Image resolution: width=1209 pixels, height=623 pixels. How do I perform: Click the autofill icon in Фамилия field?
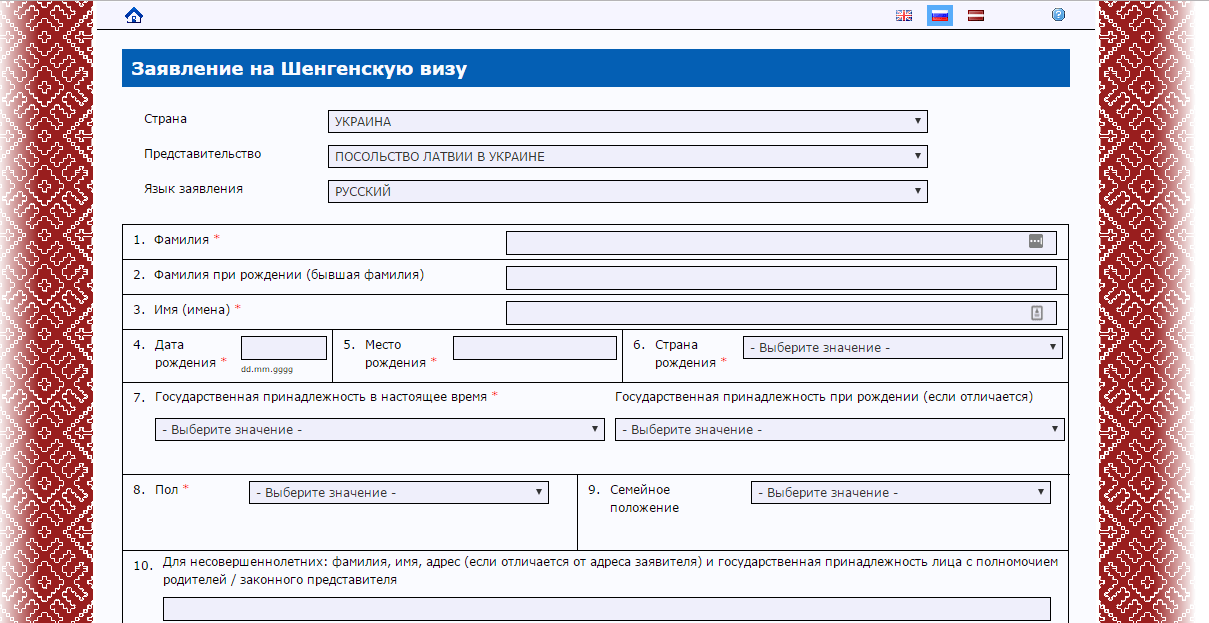(x=1035, y=241)
